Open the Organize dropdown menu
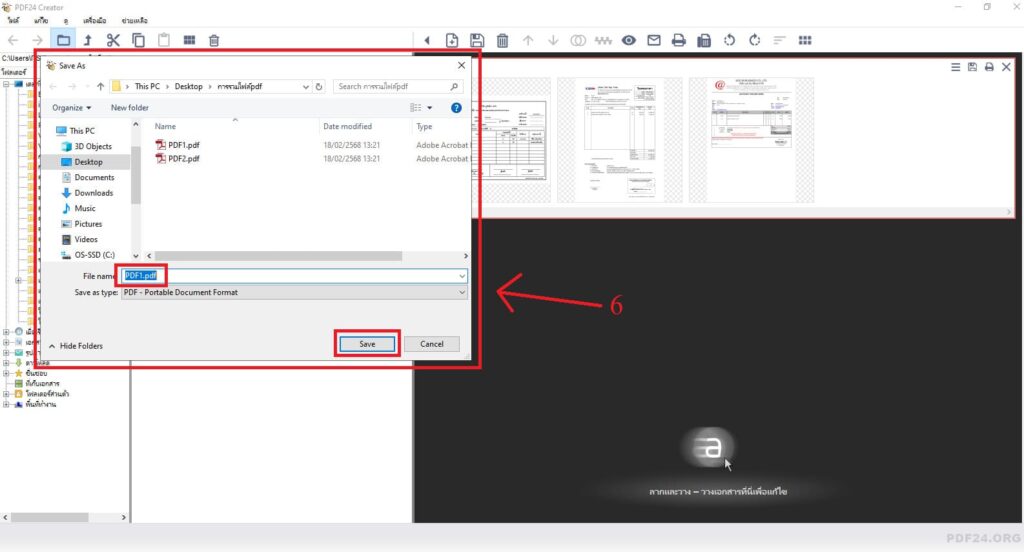Image resolution: width=1024 pixels, height=552 pixels. (71, 107)
